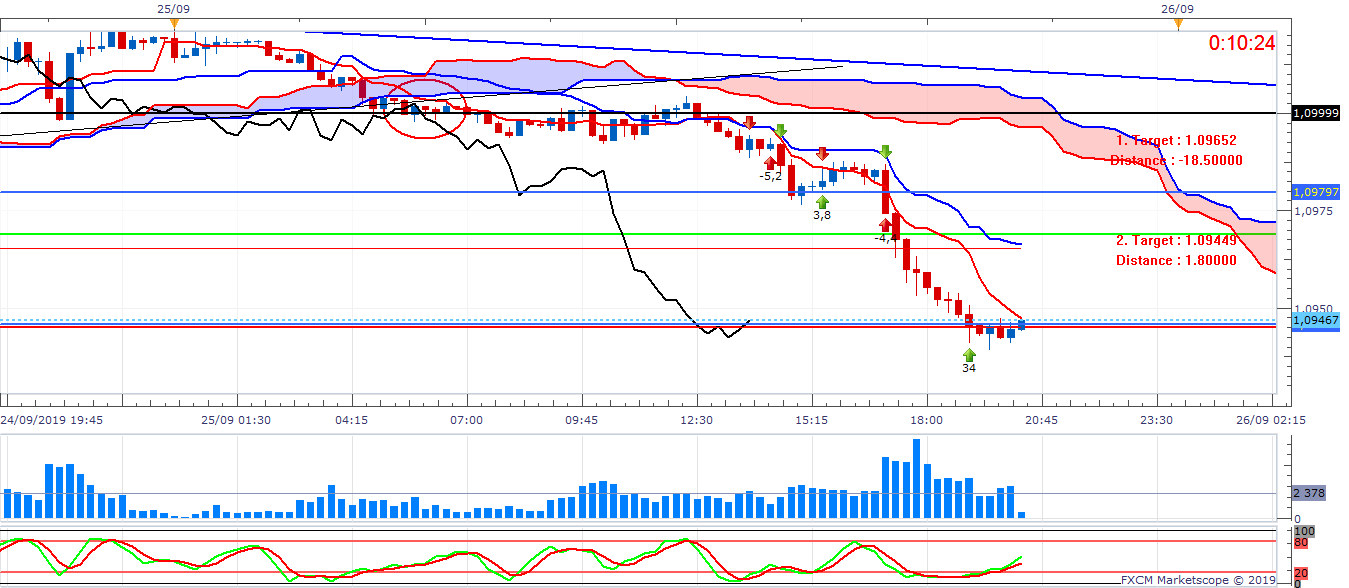
Task: Click the 23:30 time axis label
Action: point(1156,420)
